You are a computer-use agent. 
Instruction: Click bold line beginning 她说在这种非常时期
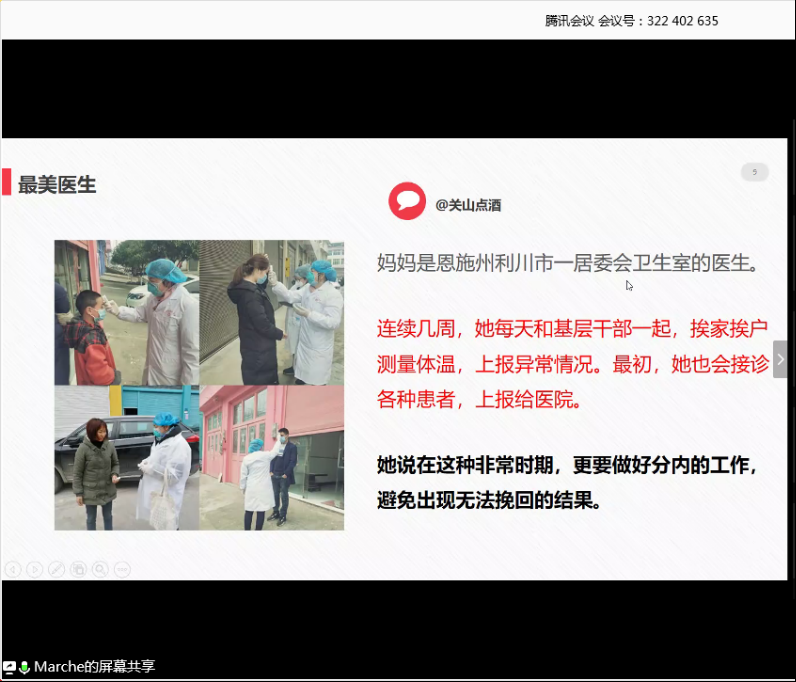pyautogui.click(x=568, y=465)
